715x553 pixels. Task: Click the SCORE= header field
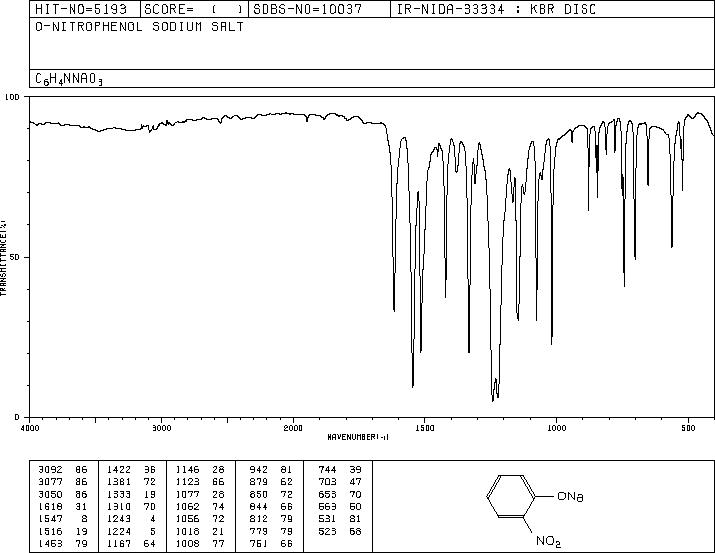tap(193, 9)
